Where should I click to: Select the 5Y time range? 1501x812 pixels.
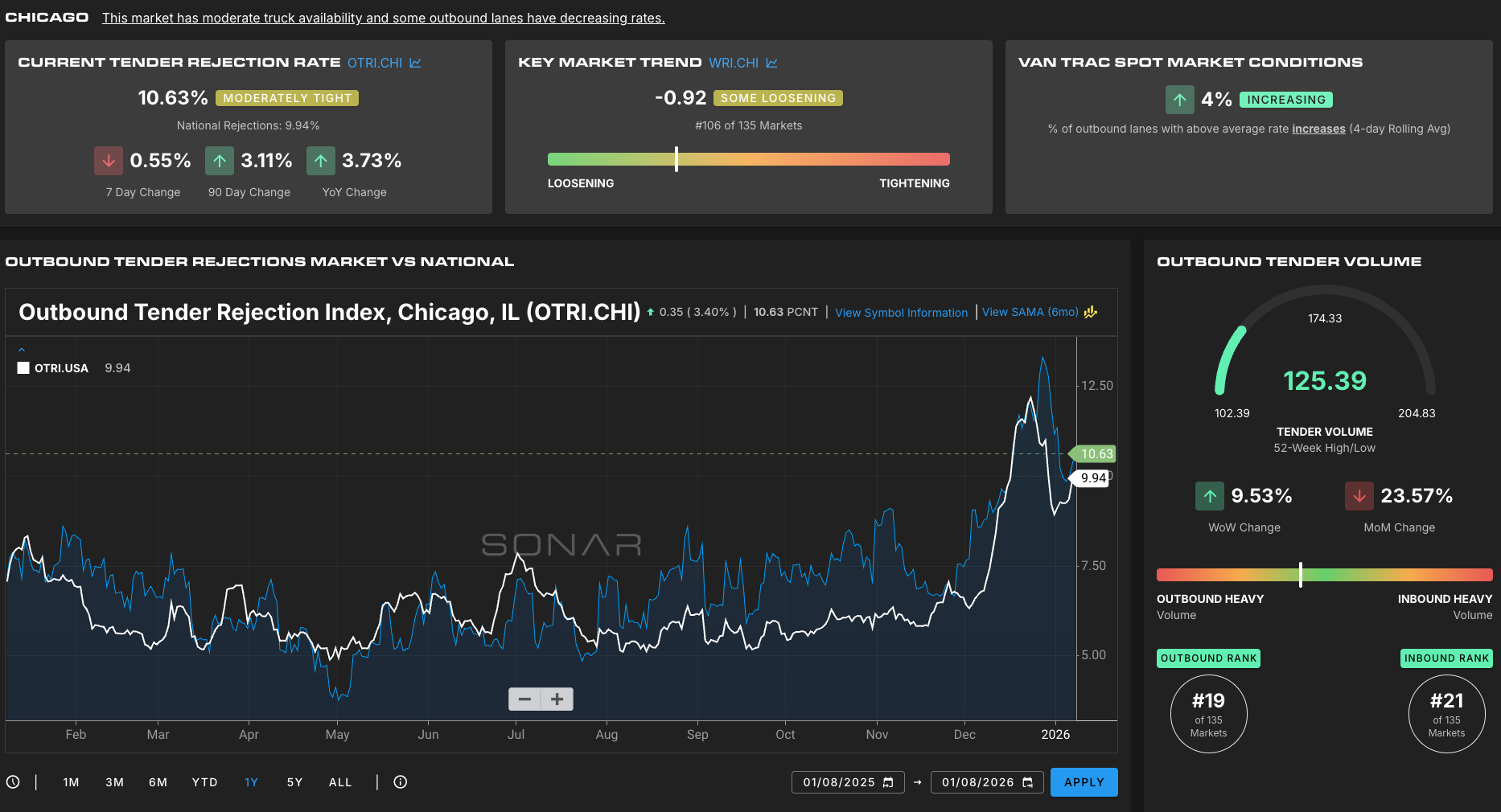tap(294, 782)
